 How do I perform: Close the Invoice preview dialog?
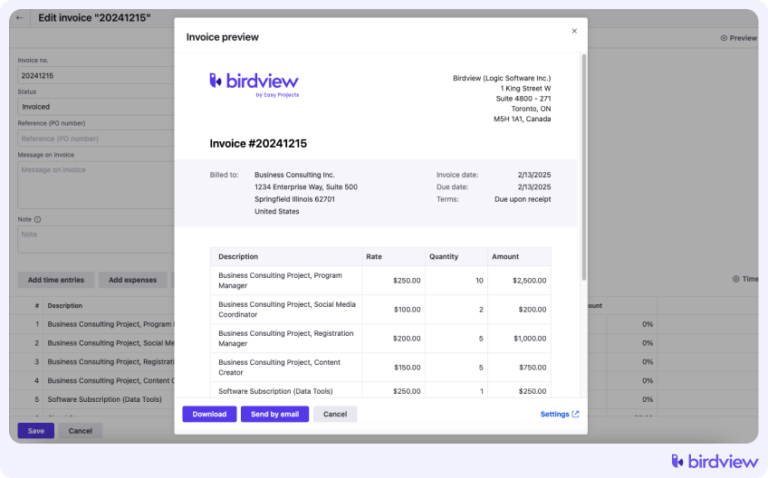click(x=574, y=31)
